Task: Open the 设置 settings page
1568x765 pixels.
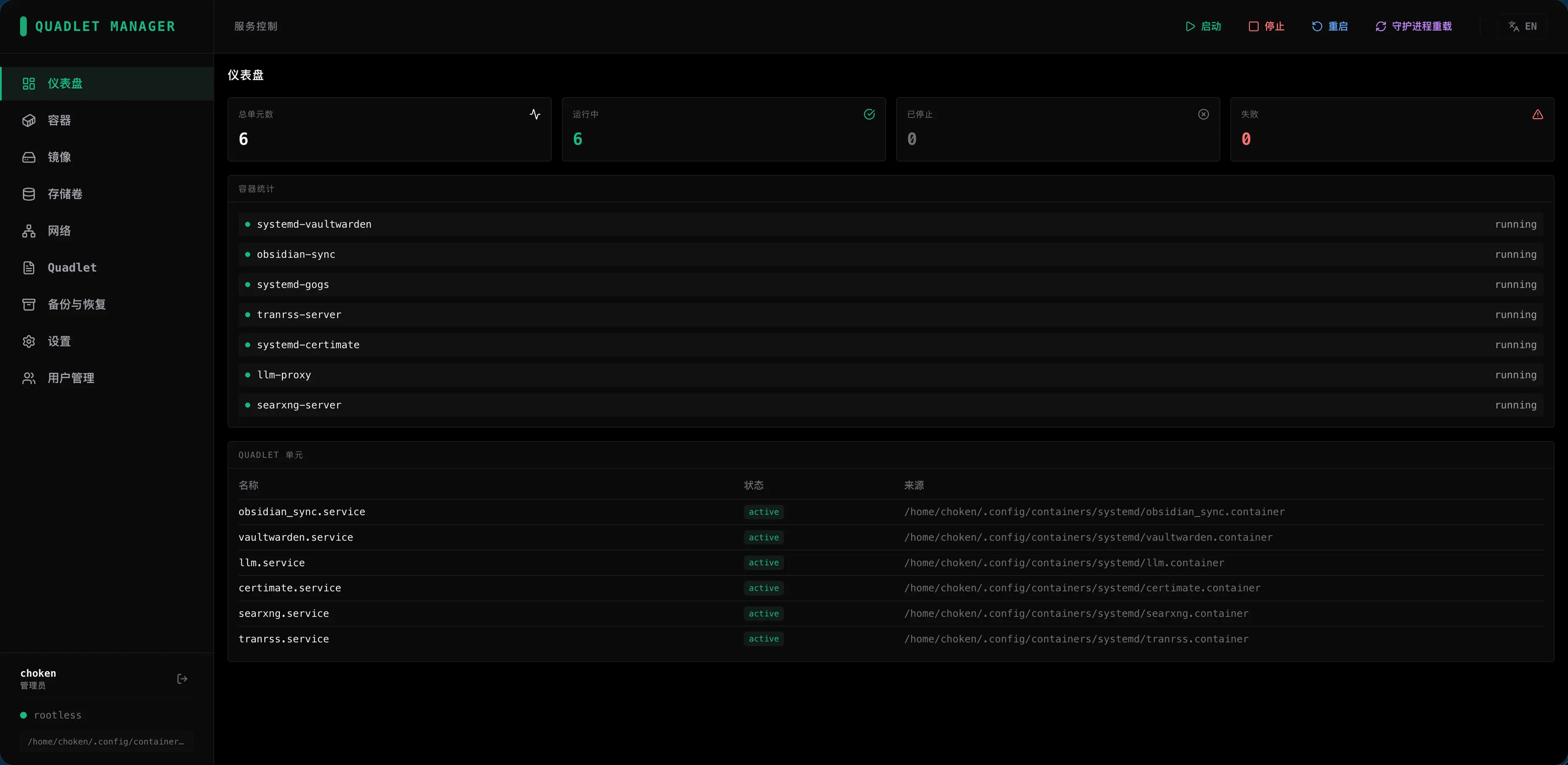Action: [107, 341]
